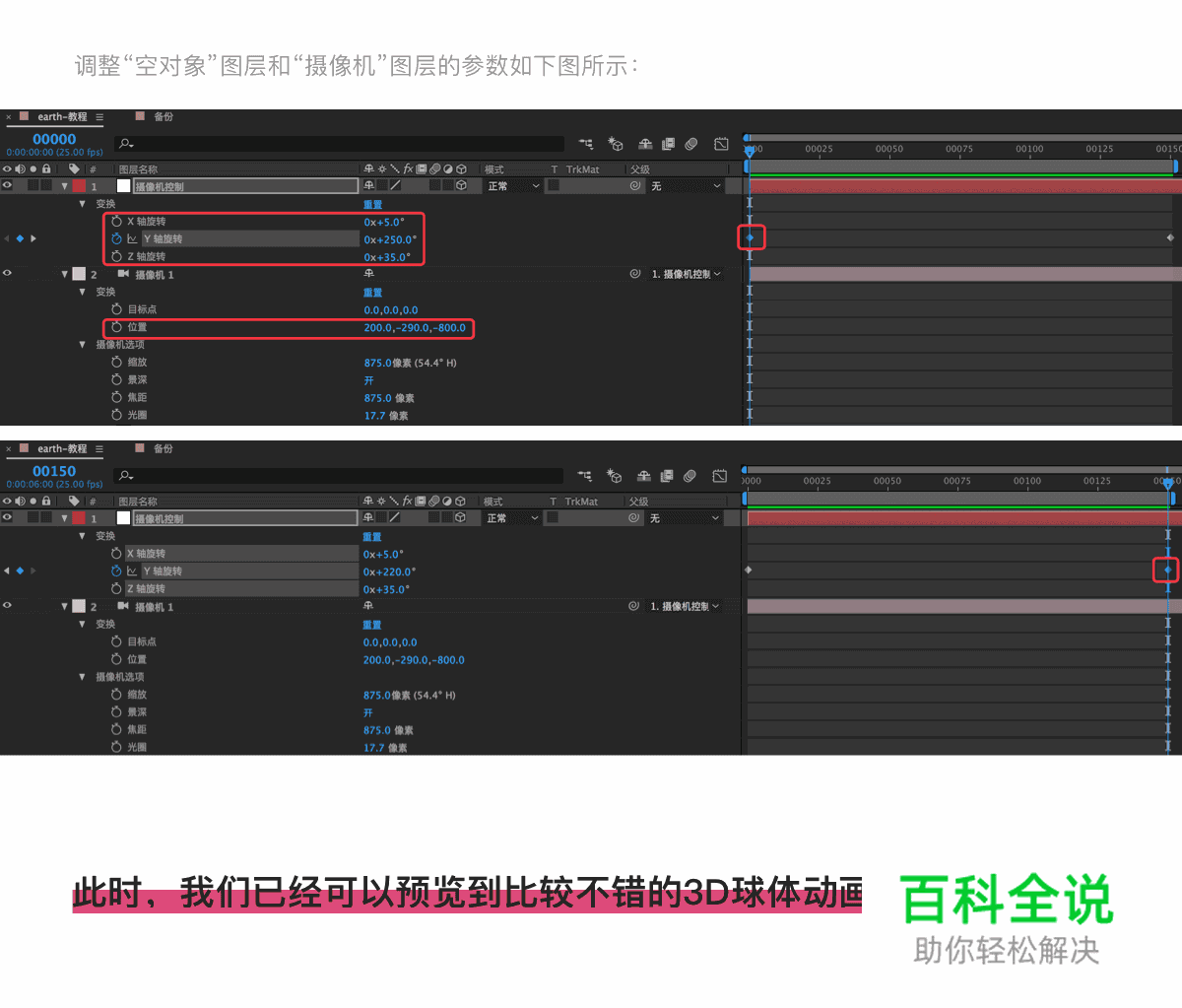Click Draft 3D cube icon in lower panel toolbar
The width and height of the screenshot is (1182, 1008).
[615, 476]
